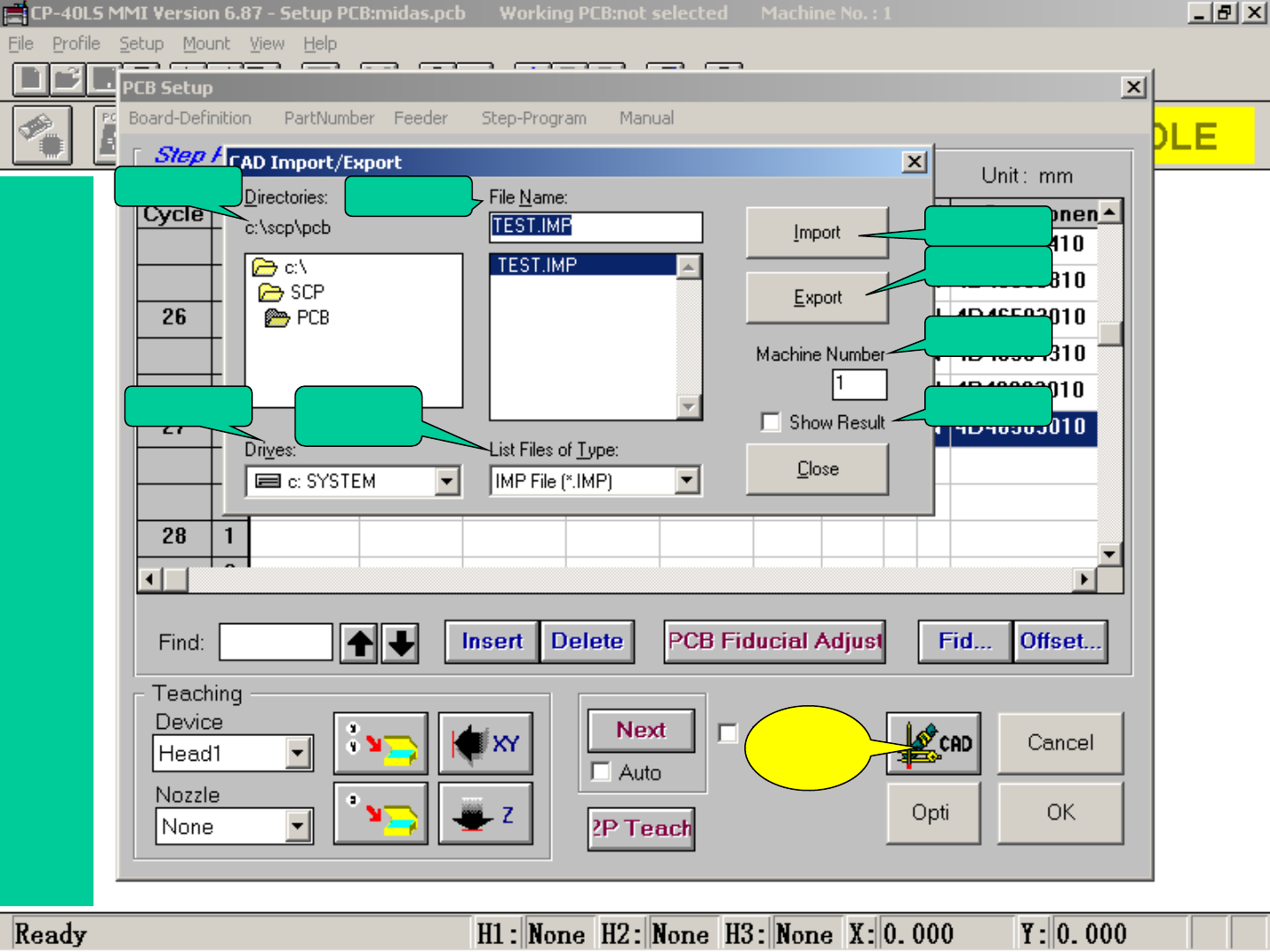Click the down arrow beside Find field

pos(401,643)
